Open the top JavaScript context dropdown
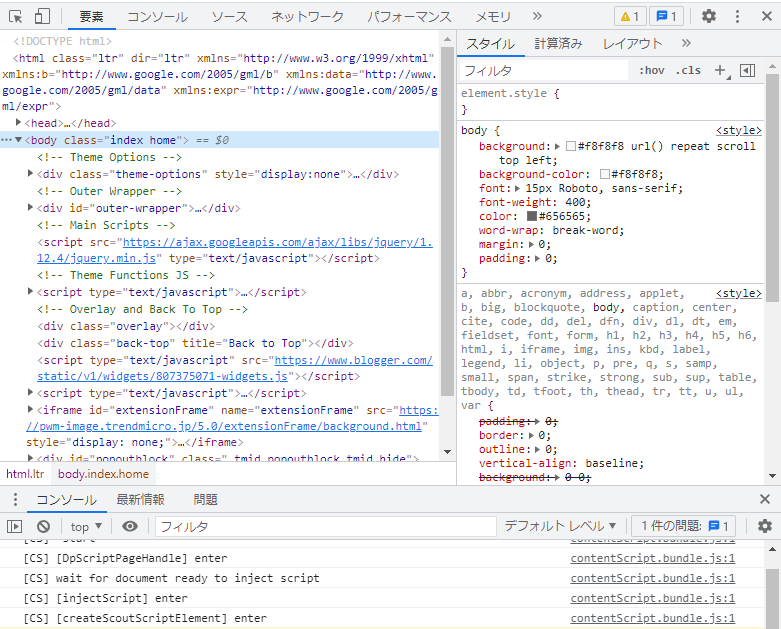781x629 pixels. pos(86,526)
